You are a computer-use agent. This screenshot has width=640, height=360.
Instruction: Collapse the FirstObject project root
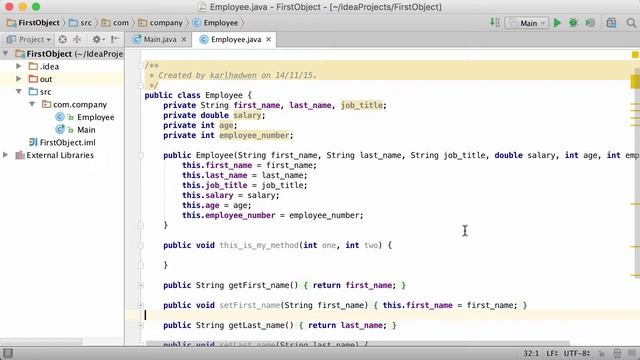click(x=5, y=53)
